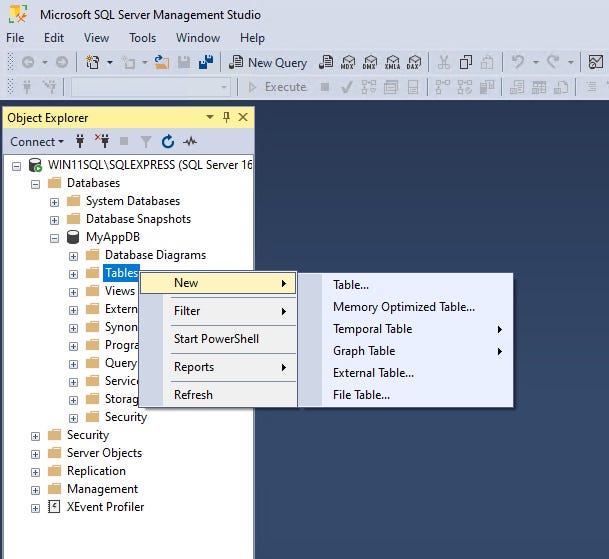609x559 pixels.
Task: Expand the Views folder
Action: [73, 292]
